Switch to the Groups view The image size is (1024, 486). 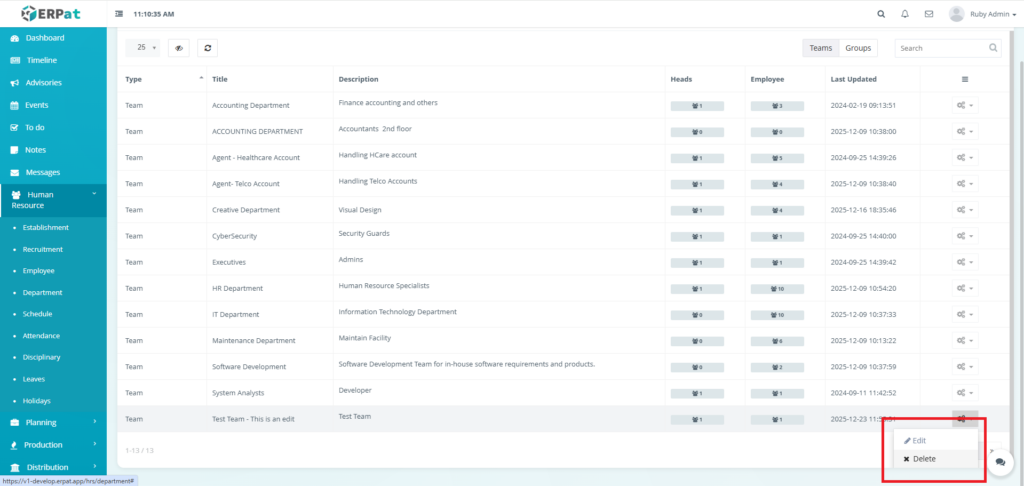858,48
